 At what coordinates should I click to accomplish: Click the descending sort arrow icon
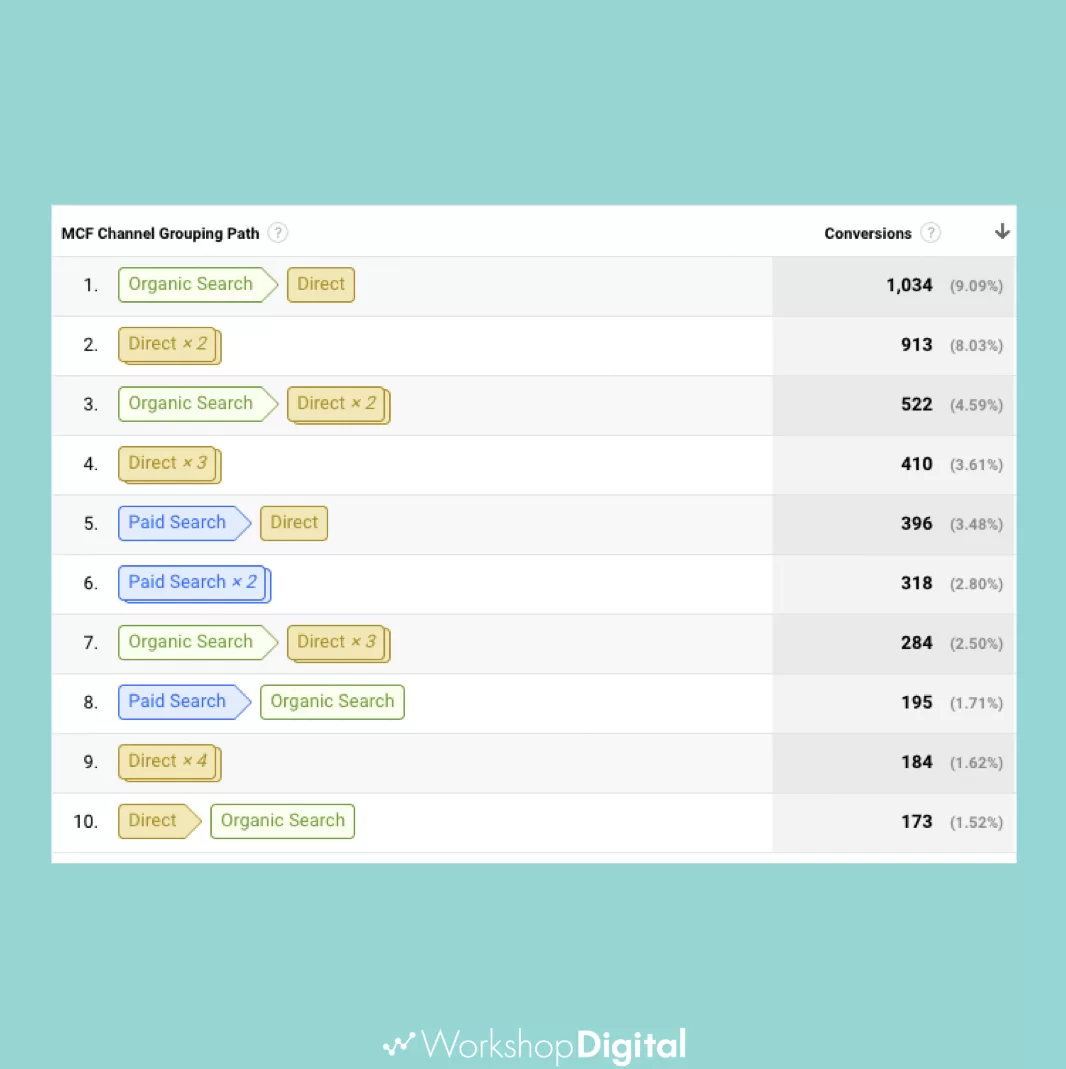click(x=1002, y=232)
